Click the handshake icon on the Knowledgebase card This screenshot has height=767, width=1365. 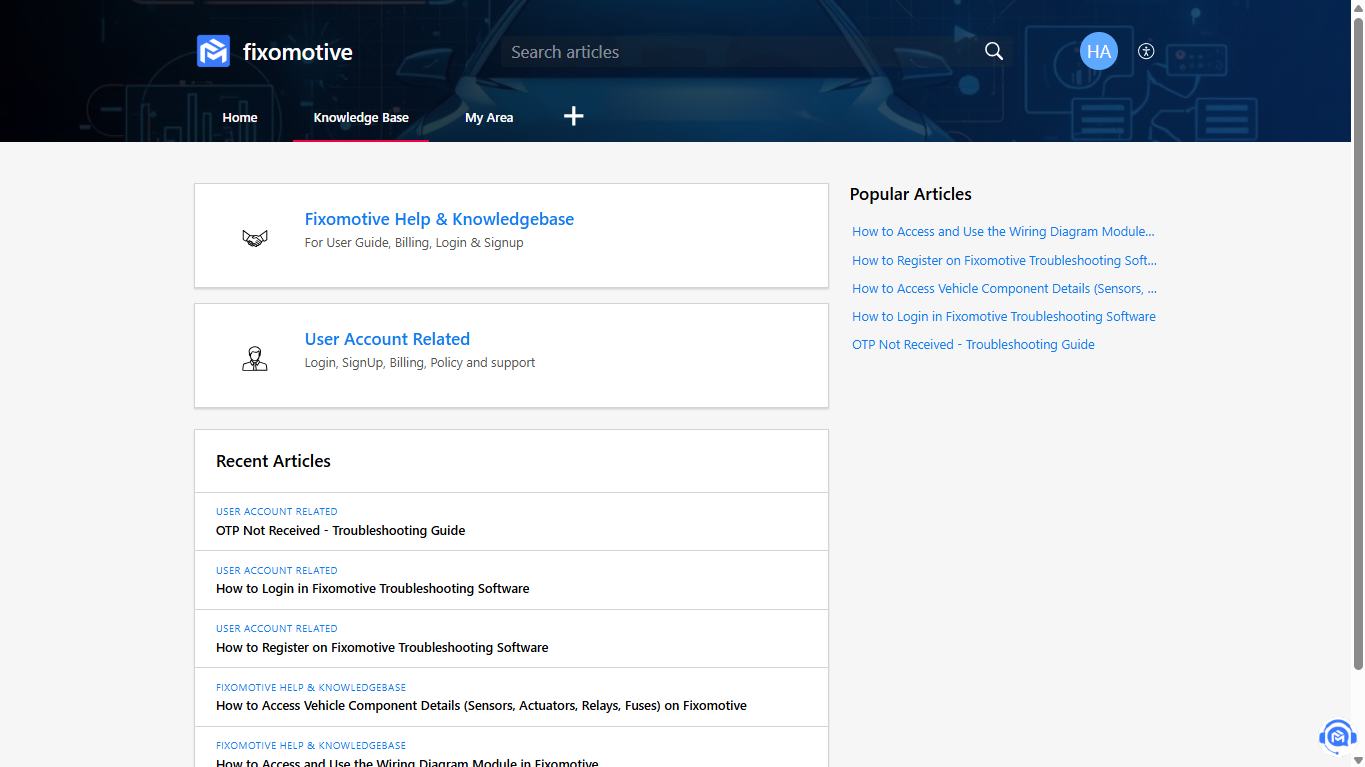[x=254, y=237]
